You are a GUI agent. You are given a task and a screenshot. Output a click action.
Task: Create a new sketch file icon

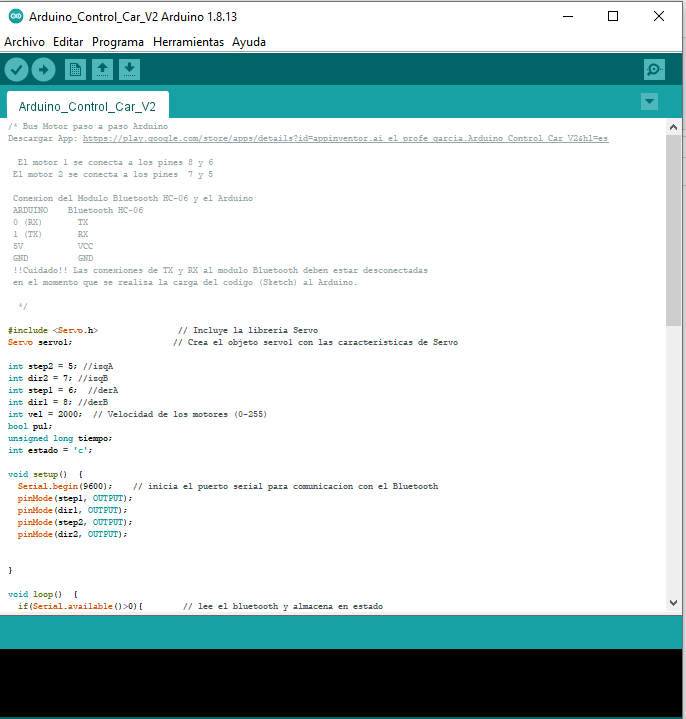[75, 70]
